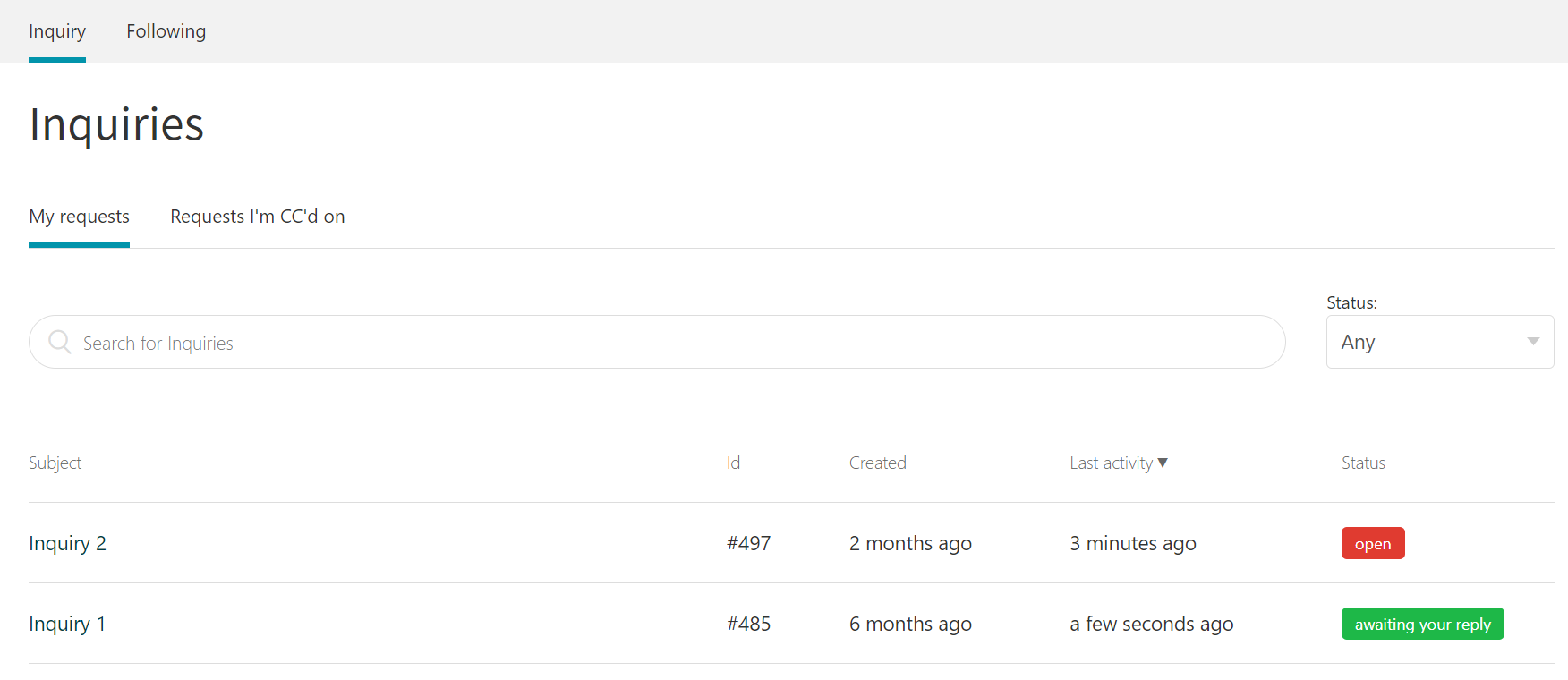1568x680 pixels.
Task: Open the Status filter dropdown
Action: [x=1439, y=342]
